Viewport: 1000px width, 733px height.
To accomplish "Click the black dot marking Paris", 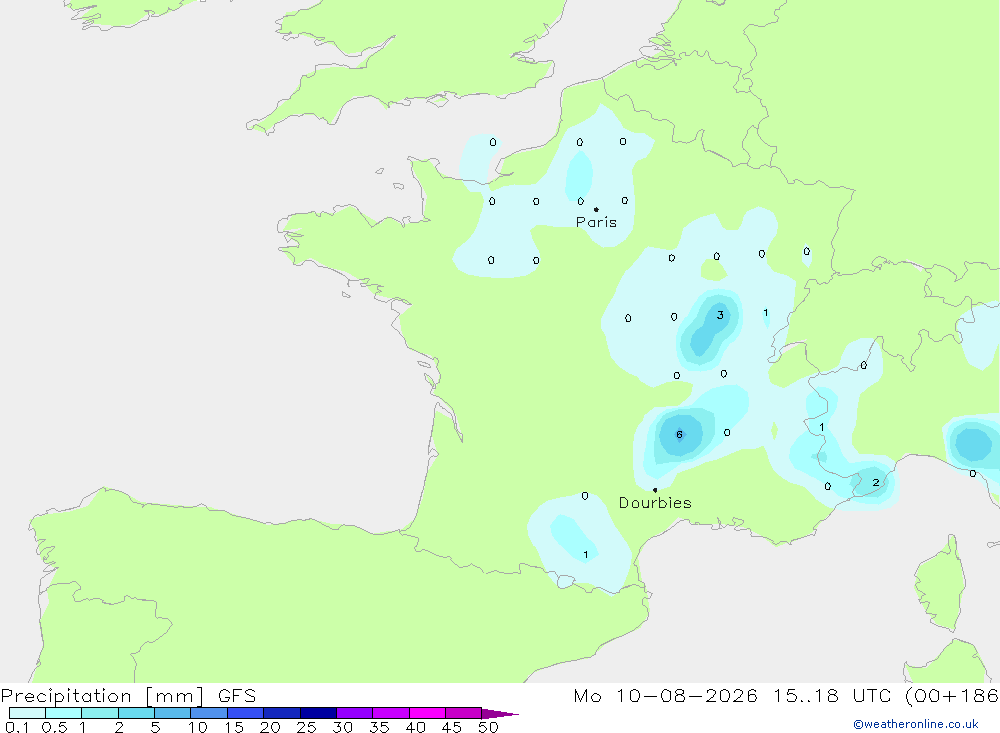I will tap(596, 209).
